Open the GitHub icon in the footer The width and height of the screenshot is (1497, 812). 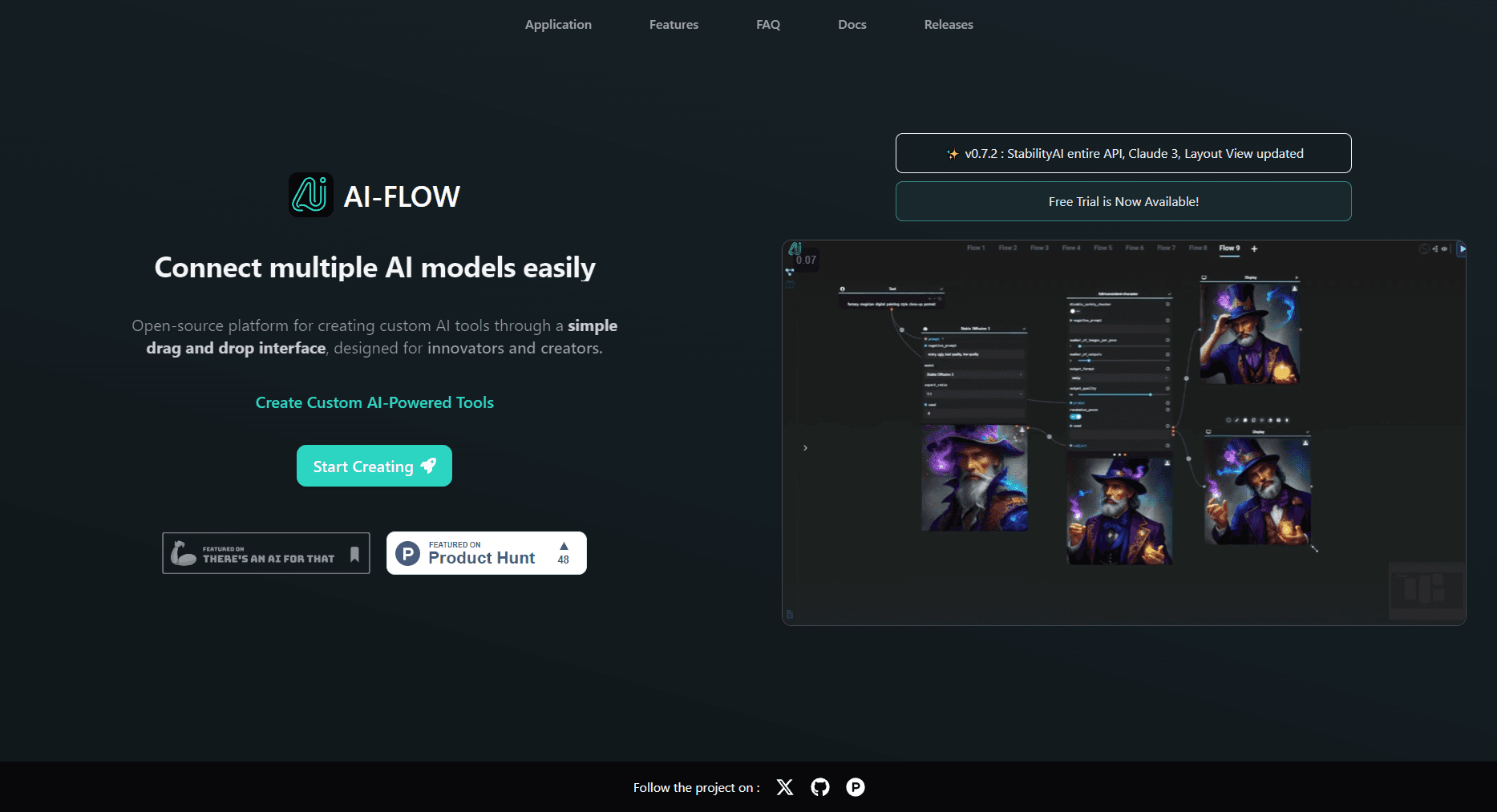tap(819, 787)
